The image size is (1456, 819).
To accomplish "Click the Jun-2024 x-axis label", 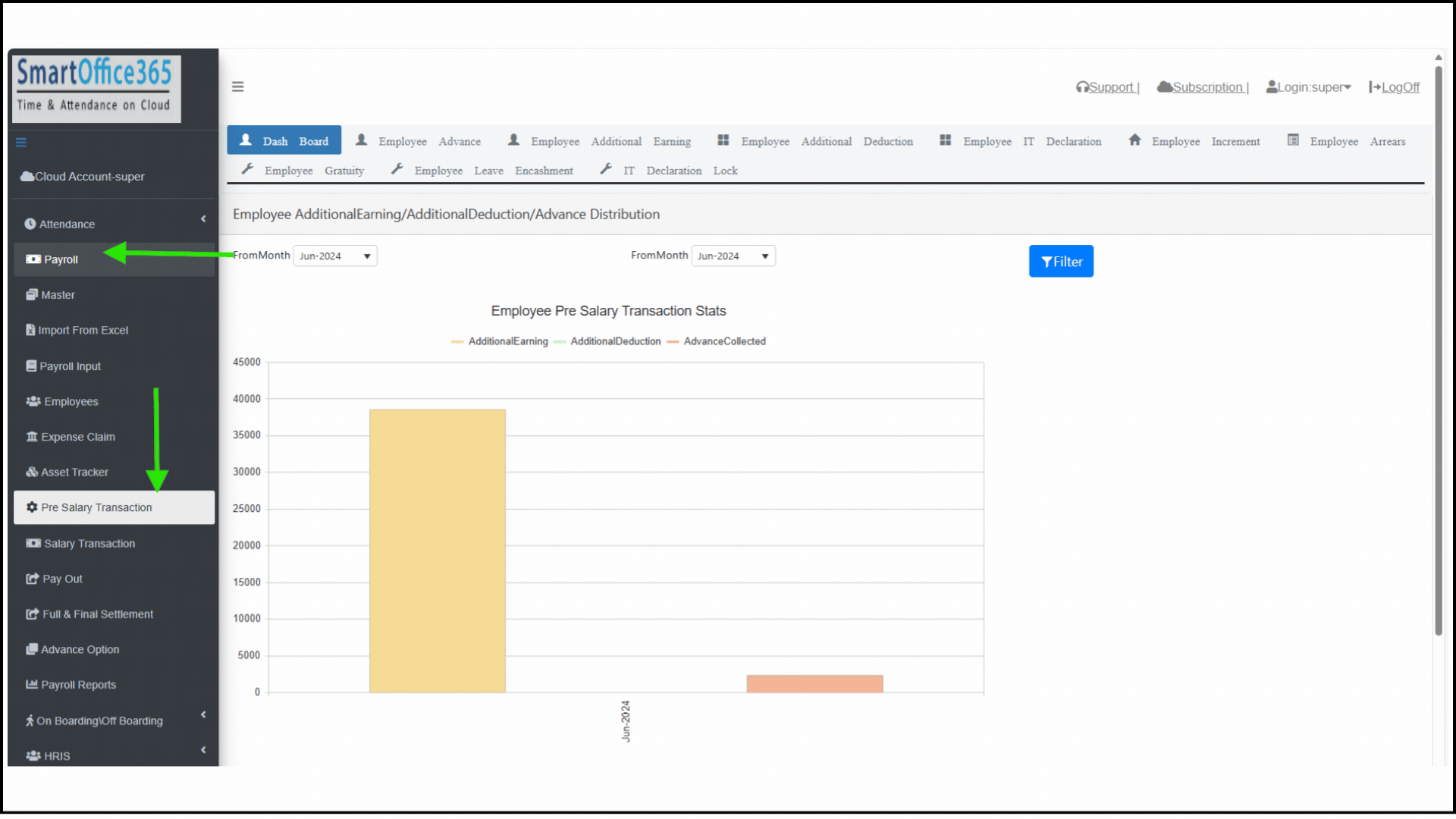I will (626, 720).
